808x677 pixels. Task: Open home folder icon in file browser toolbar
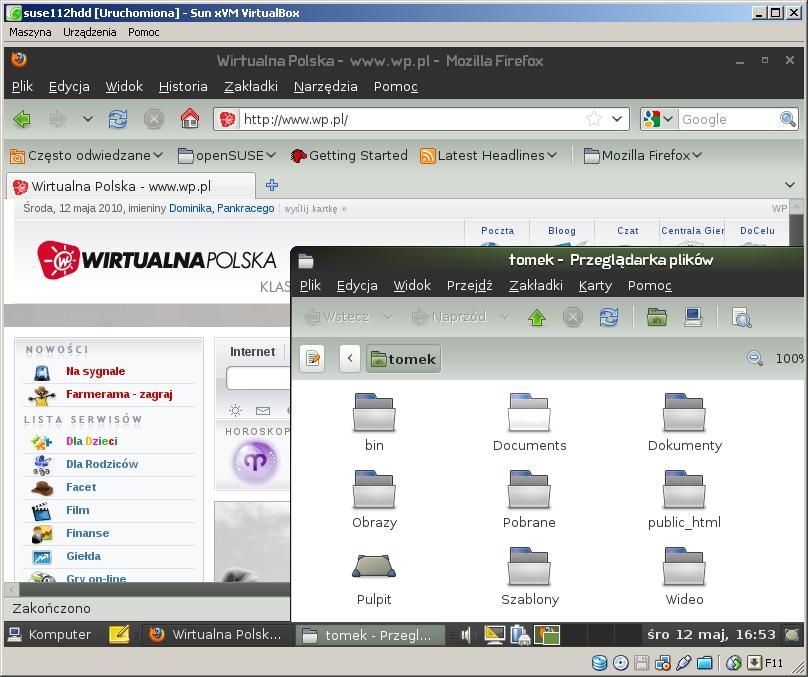point(657,317)
